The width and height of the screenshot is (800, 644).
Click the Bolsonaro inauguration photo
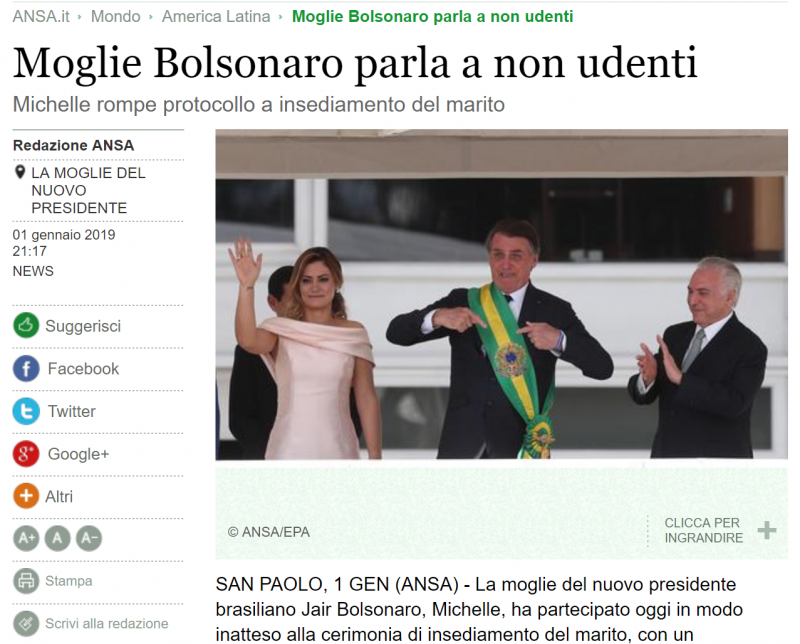tap(502, 294)
